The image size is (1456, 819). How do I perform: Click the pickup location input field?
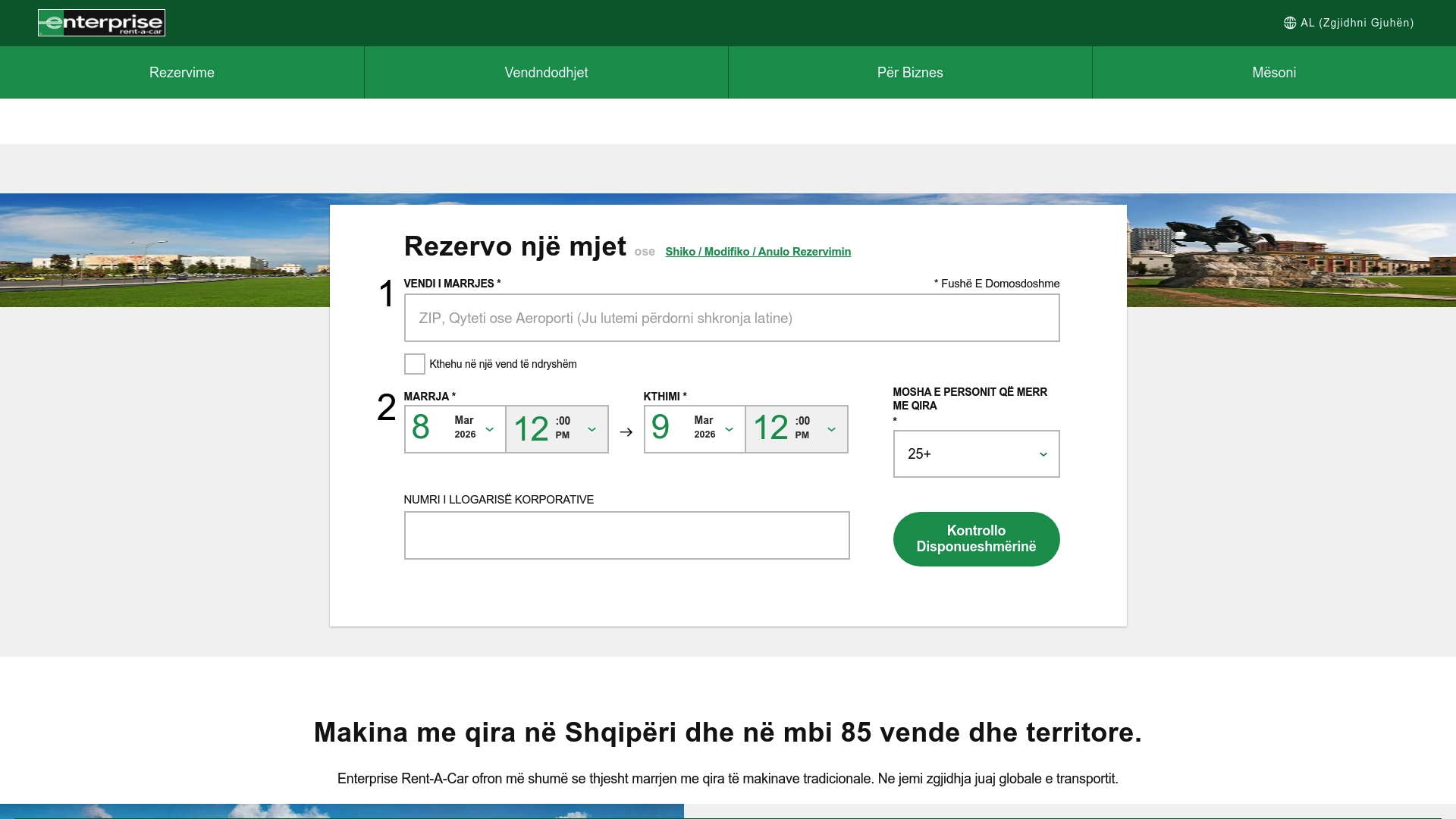pyautogui.click(x=731, y=318)
